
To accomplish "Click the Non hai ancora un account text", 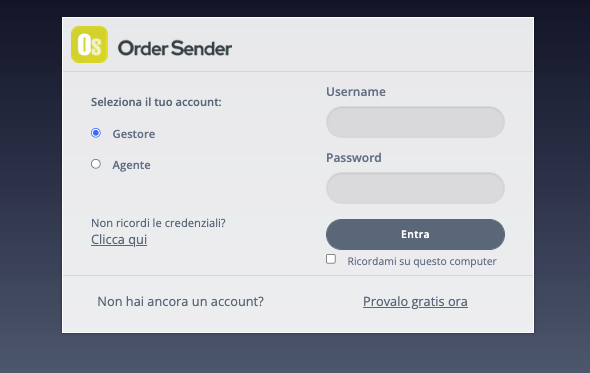I will (x=181, y=301).
